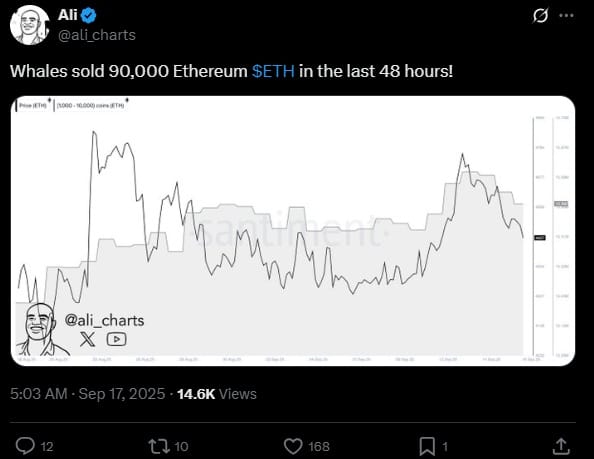The width and height of the screenshot is (594, 459).
Task: Open share options via upload arrow icon
Action: click(x=561, y=446)
